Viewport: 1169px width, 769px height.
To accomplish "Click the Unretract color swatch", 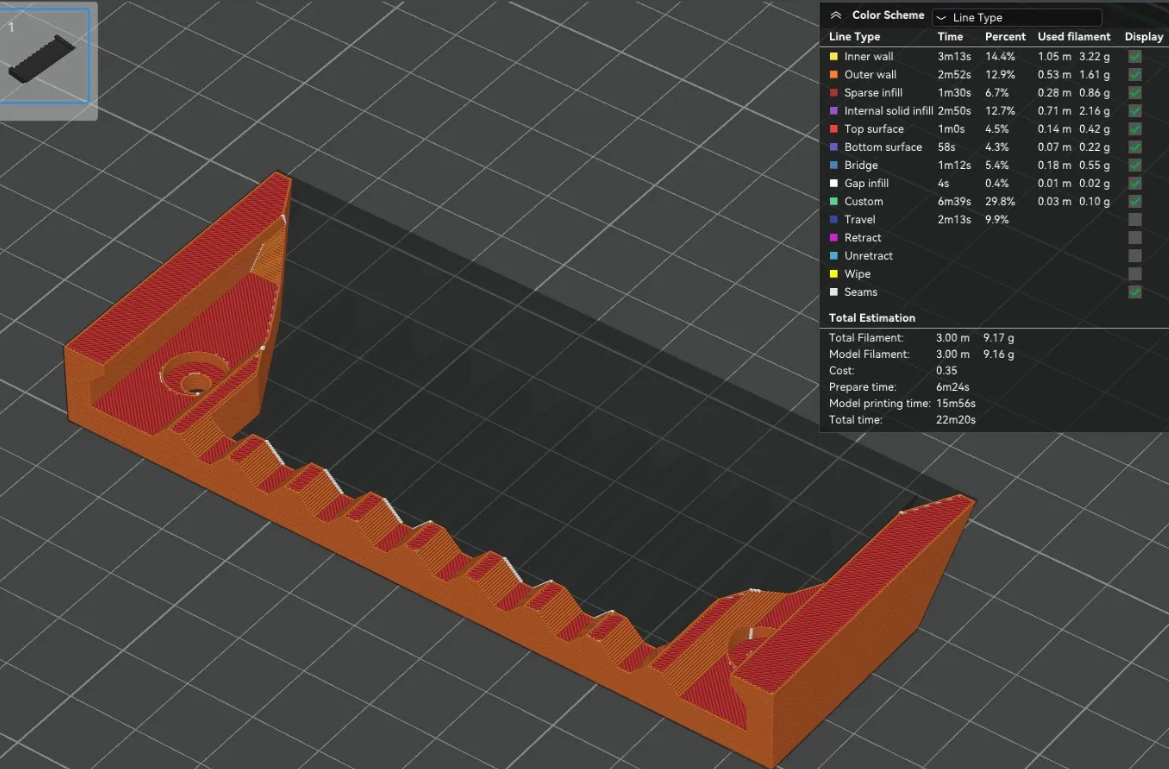I will 834,256.
